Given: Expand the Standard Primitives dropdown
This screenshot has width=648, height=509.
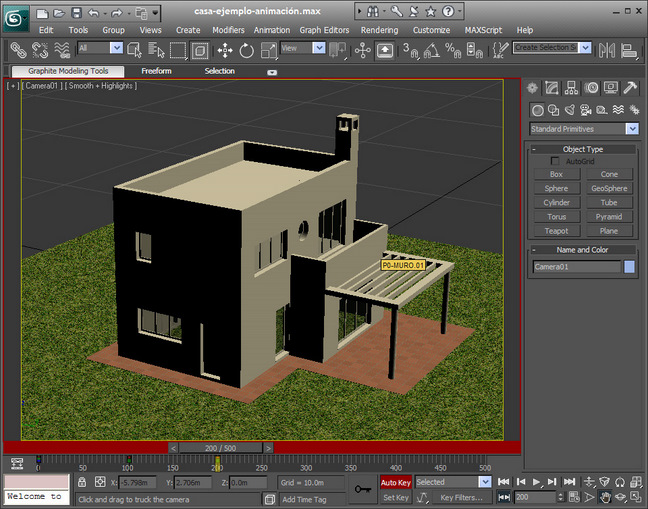Looking at the screenshot, I should pyautogui.click(x=632, y=129).
